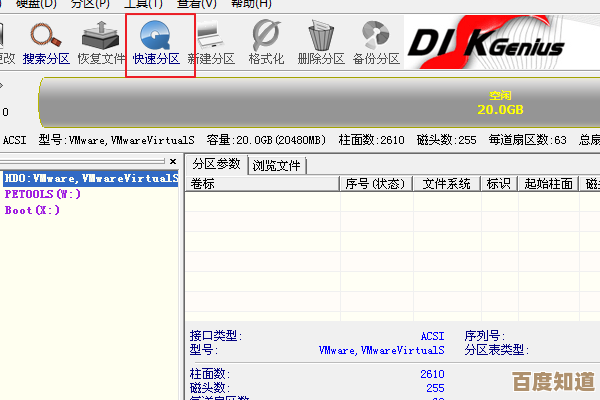Click the 序号(状态) column header
The image size is (600, 400).
tap(375, 184)
